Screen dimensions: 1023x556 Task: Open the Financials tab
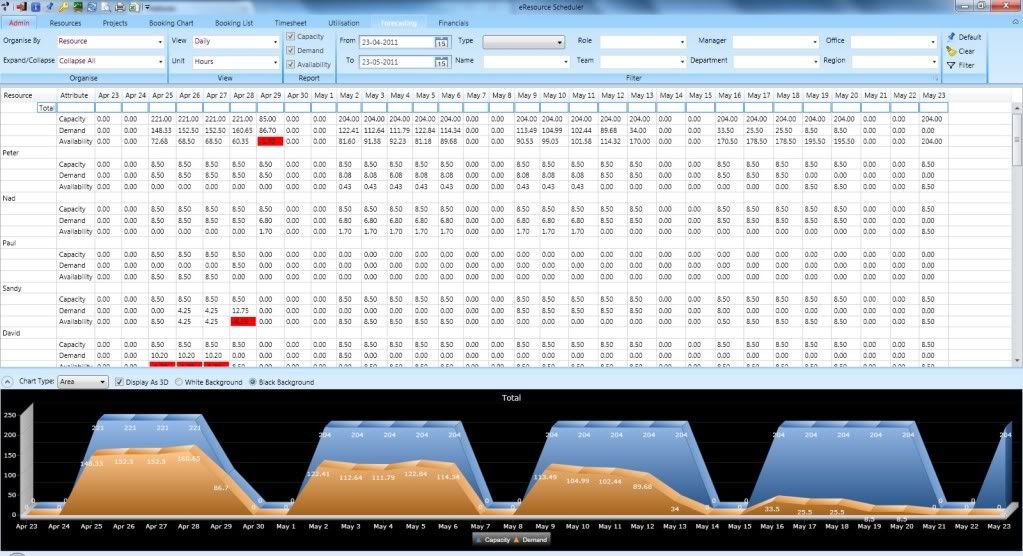click(x=453, y=23)
